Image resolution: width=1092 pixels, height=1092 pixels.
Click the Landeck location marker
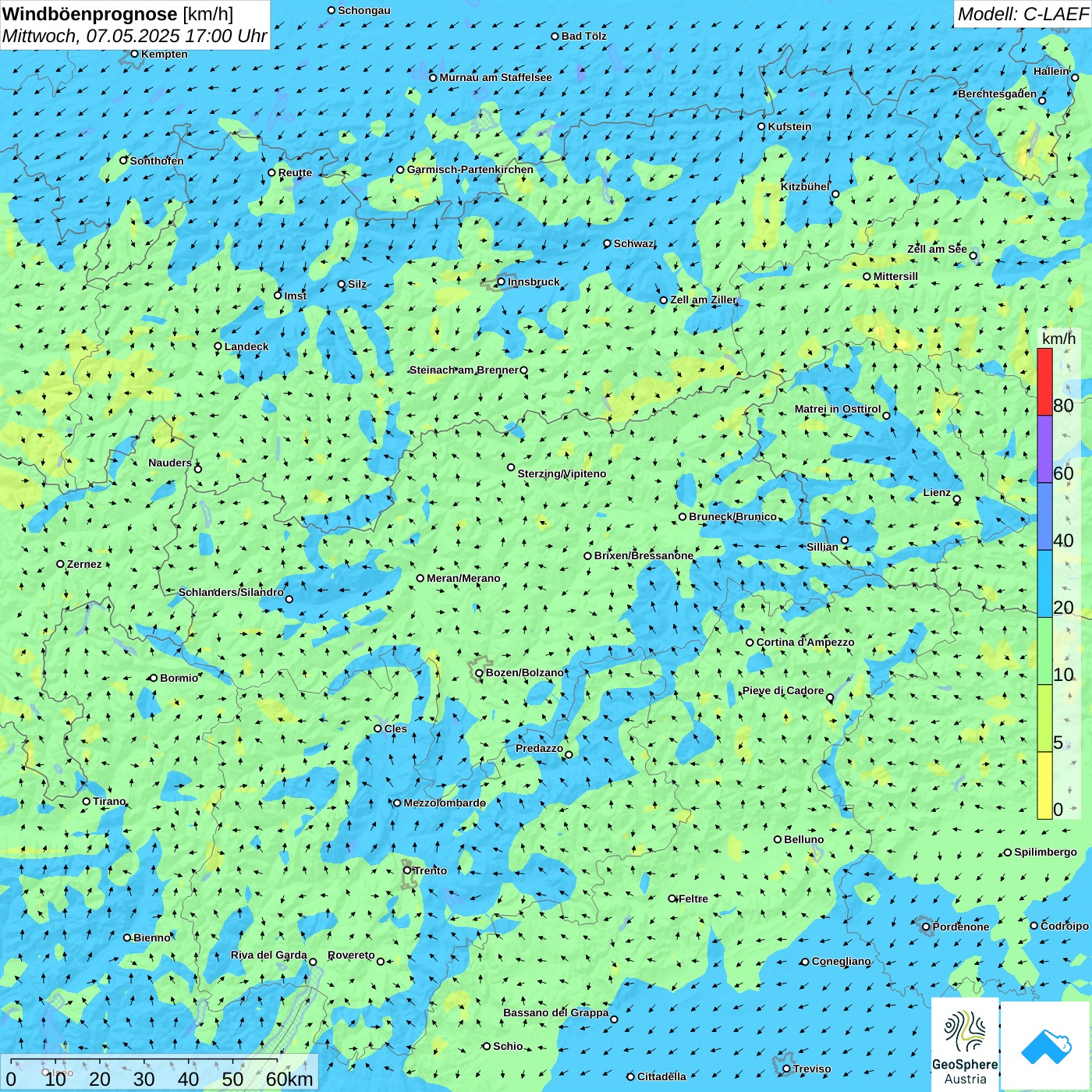[218, 346]
